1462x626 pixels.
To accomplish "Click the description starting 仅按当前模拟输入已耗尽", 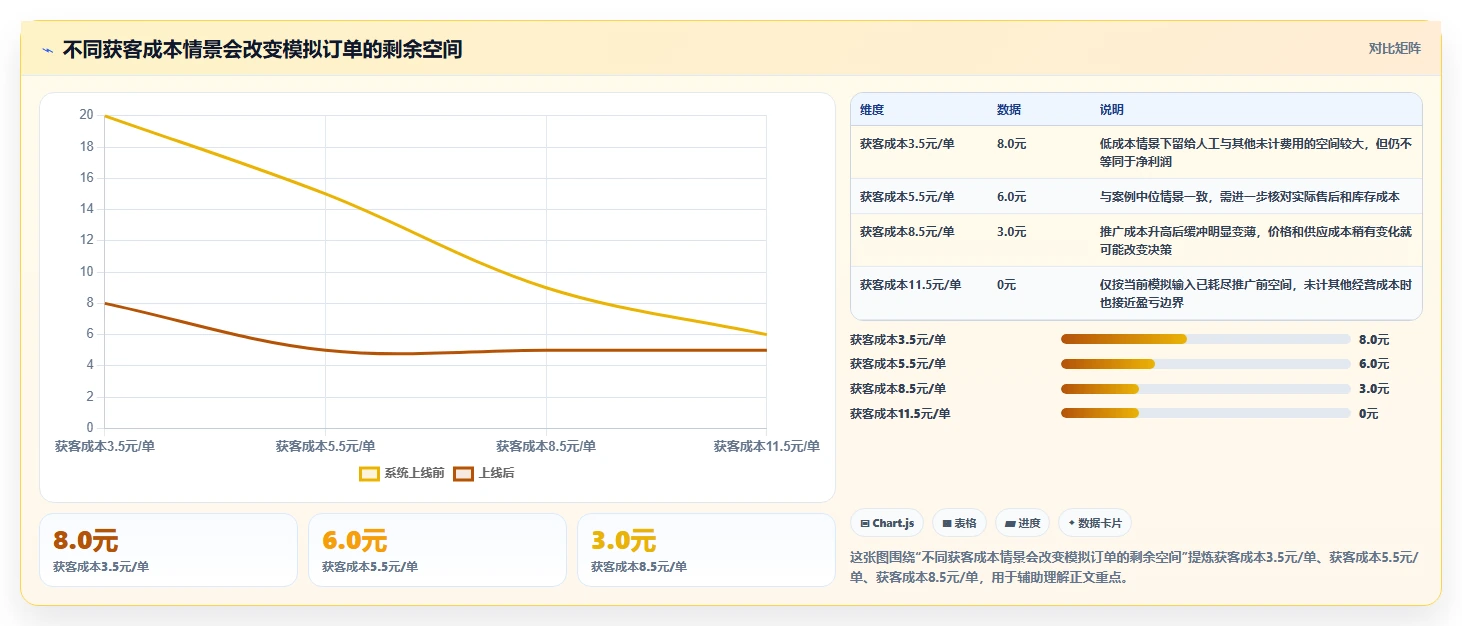I will pyautogui.click(x=1256, y=293).
